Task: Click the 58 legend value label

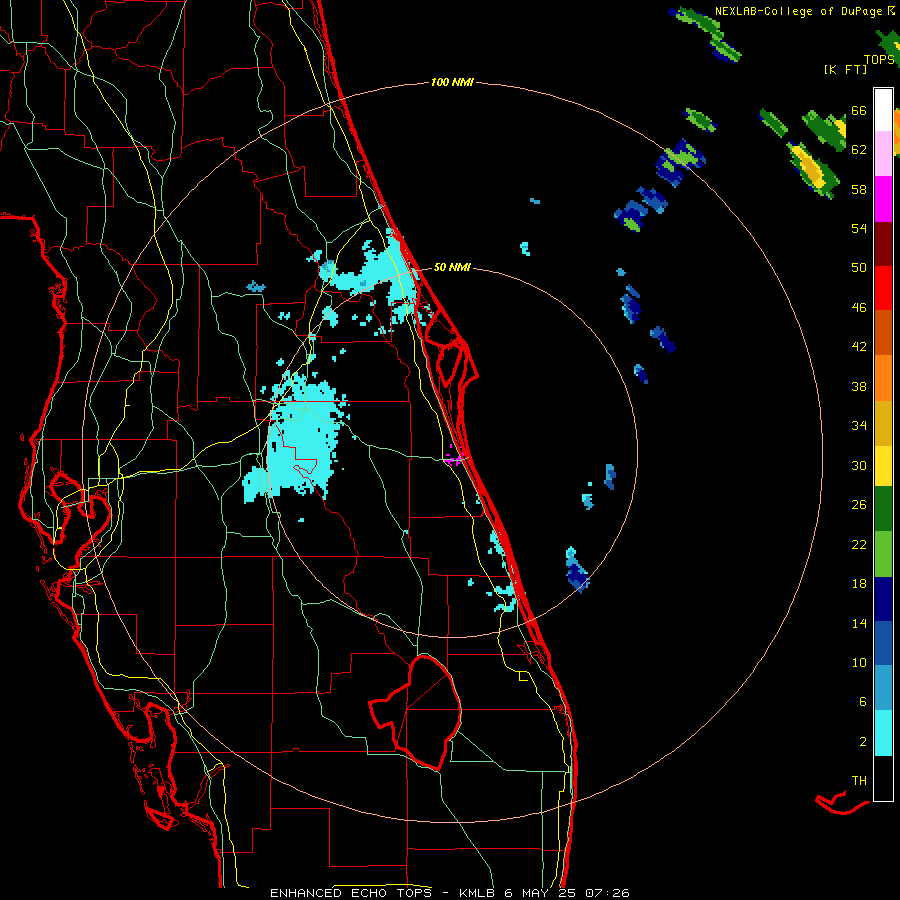Action: (x=859, y=189)
